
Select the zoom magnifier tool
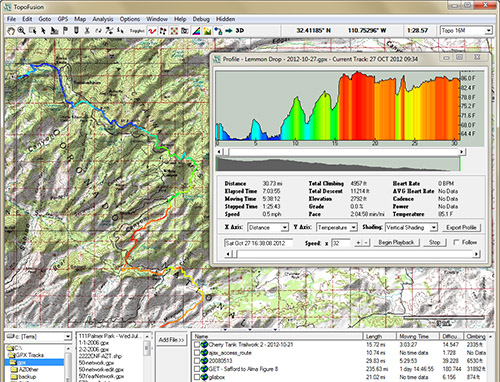coord(21,31)
